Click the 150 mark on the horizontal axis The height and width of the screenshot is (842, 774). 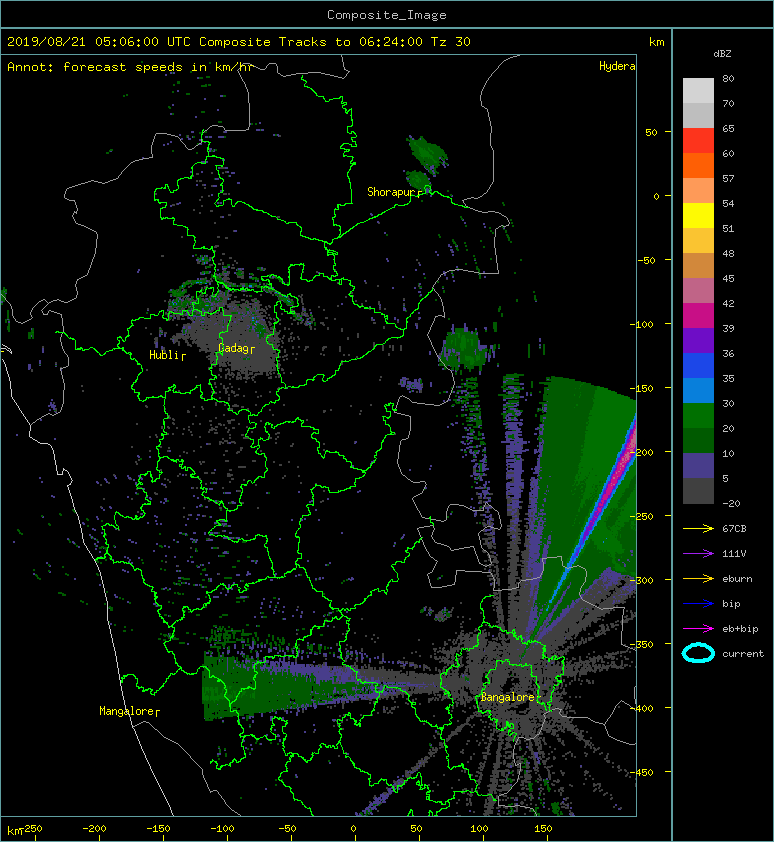pyautogui.click(x=543, y=829)
